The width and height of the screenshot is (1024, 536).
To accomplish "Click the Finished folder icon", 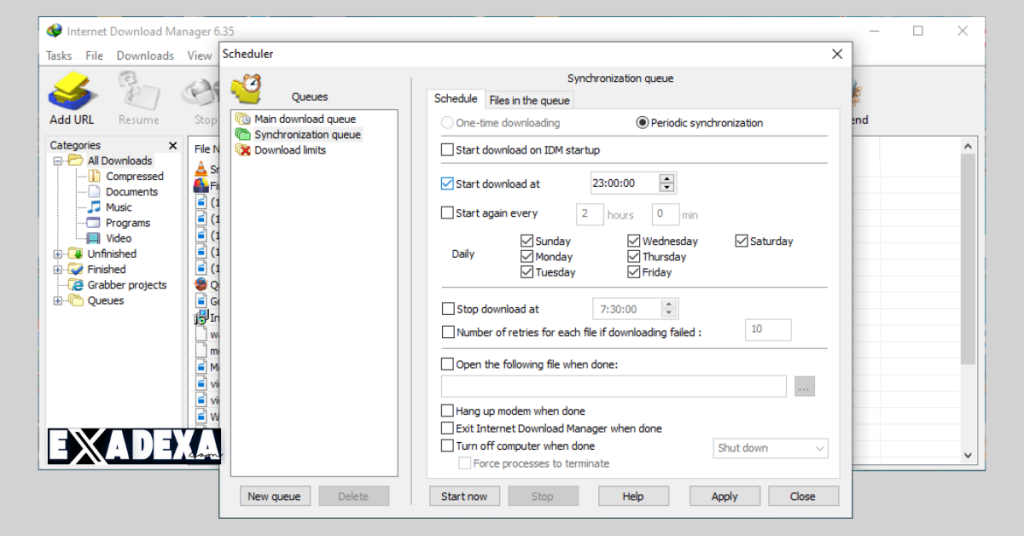I will [76, 269].
